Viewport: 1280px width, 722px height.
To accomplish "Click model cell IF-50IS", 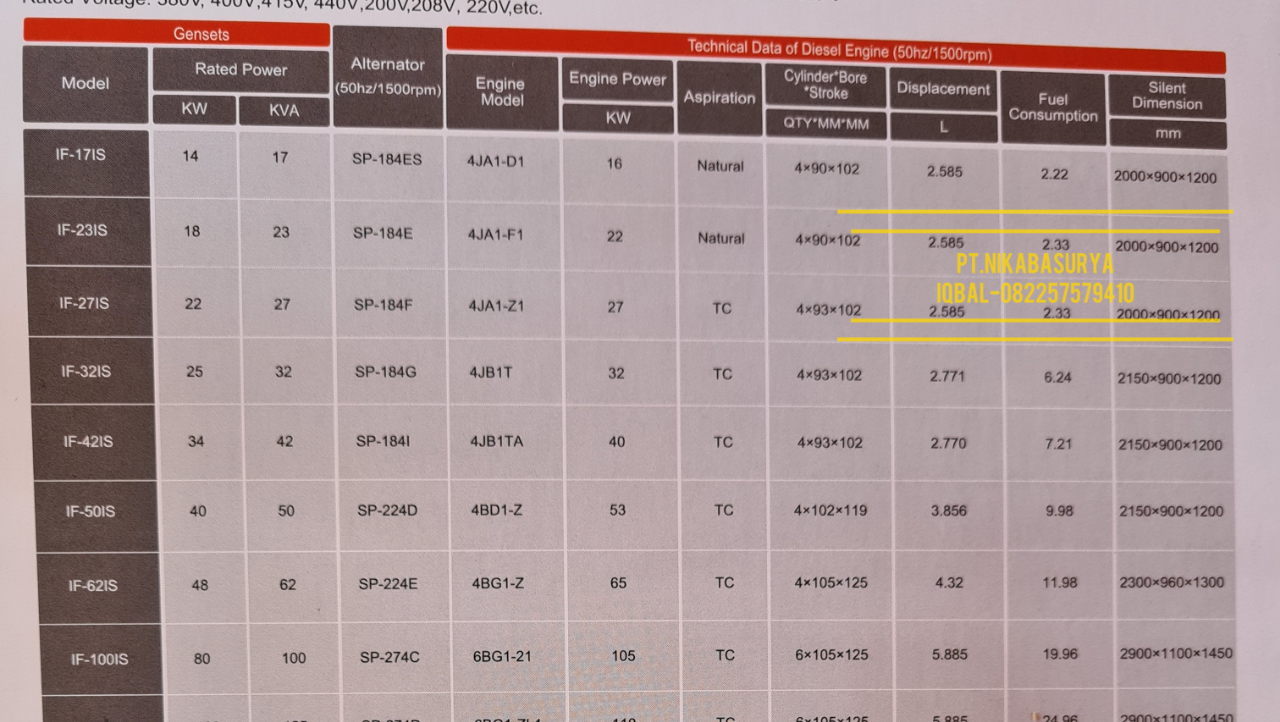I will click(x=91, y=512).
